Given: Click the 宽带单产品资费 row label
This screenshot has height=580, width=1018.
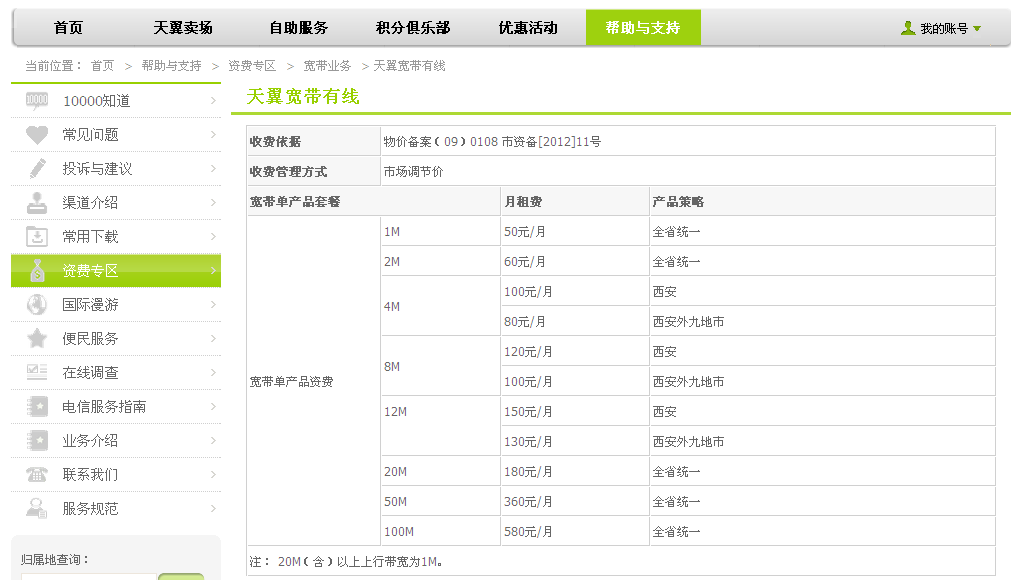Looking at the screenshot, I should (x=292, y=381).
